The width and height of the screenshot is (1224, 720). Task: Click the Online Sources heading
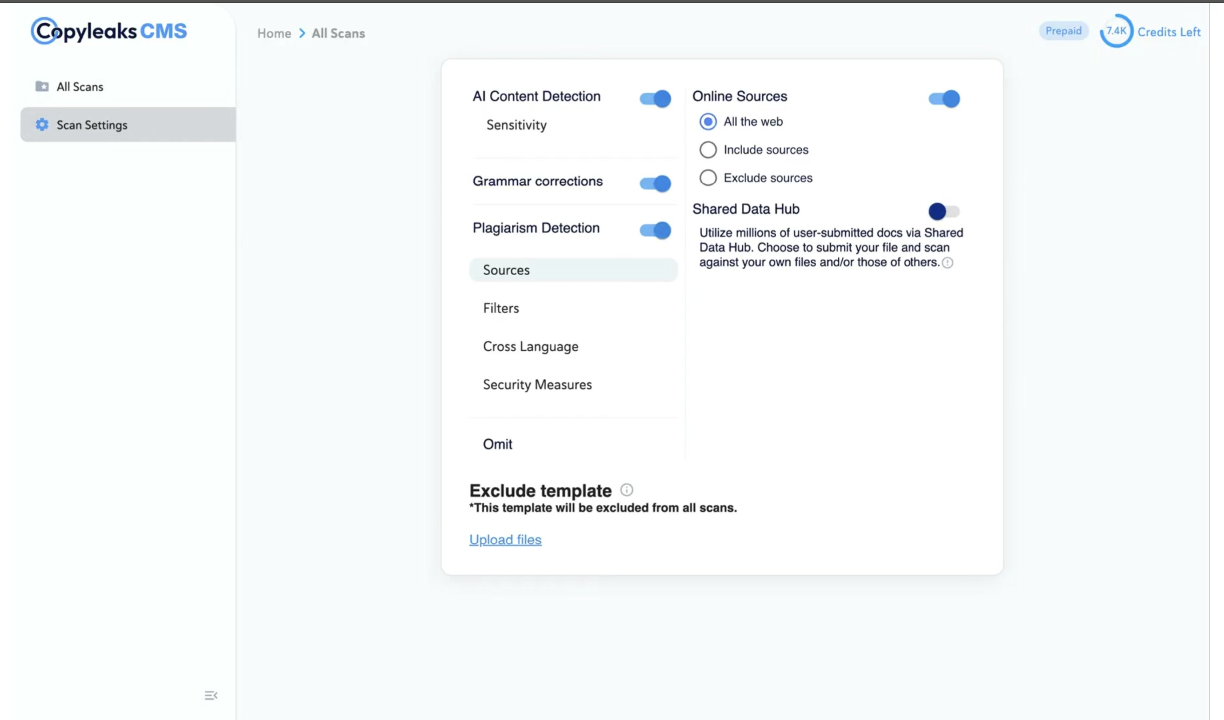(740, 97)
